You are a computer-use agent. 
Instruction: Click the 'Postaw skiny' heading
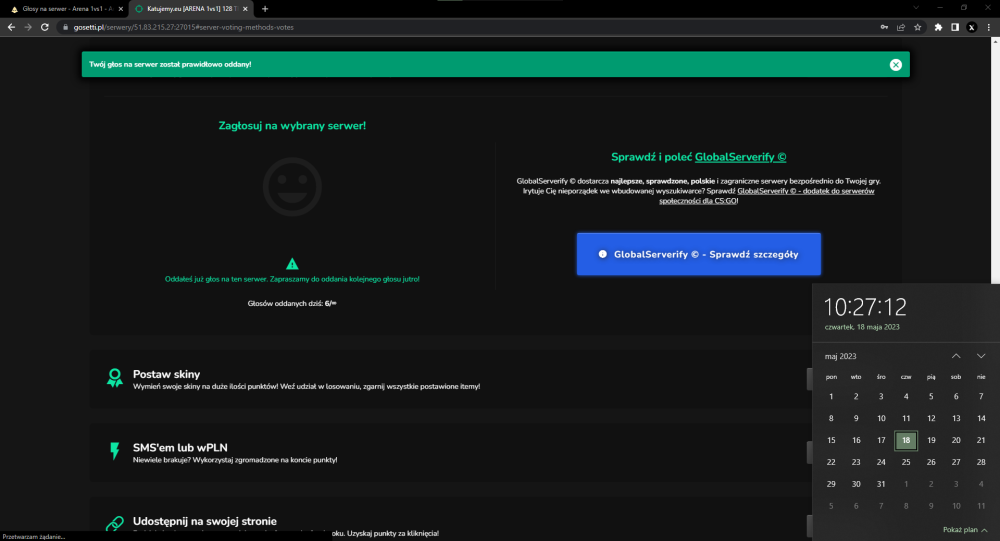click(x=166, y=374)
